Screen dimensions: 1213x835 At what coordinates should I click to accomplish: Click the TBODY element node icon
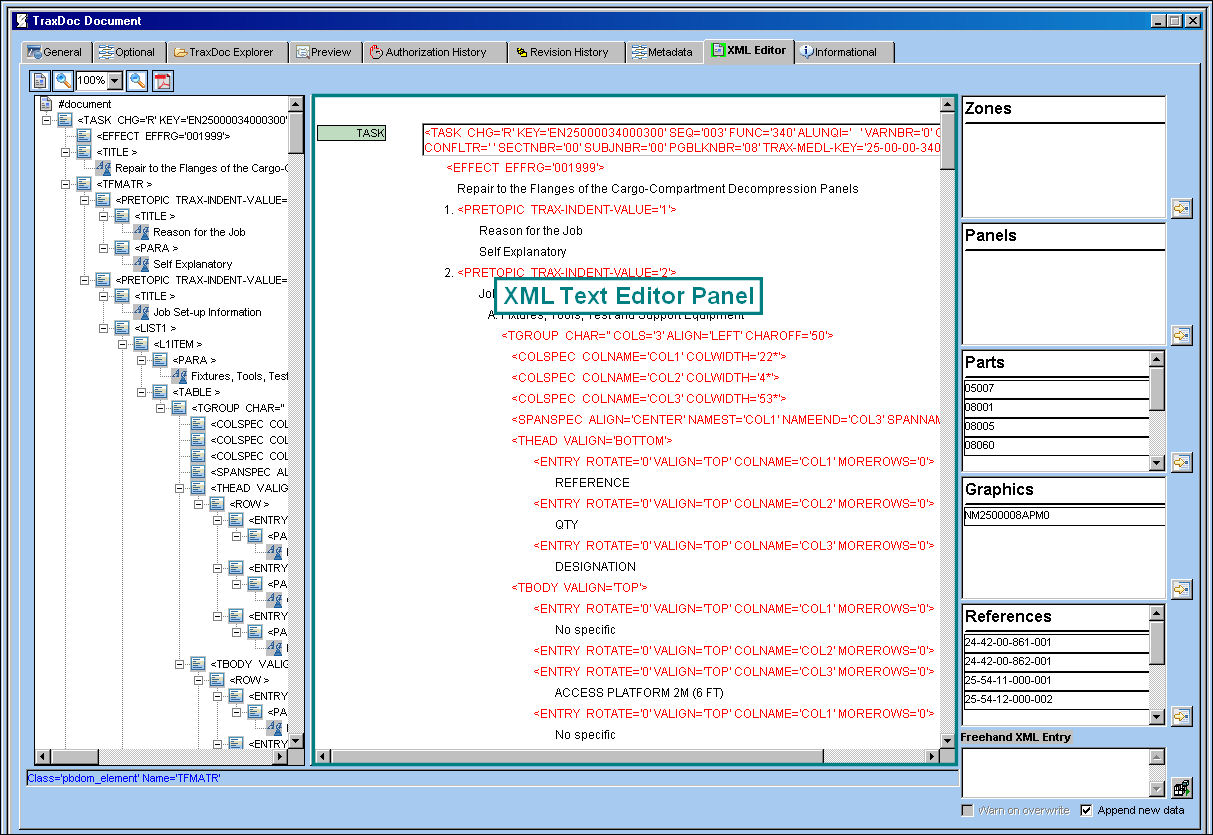tap(198, 664)
